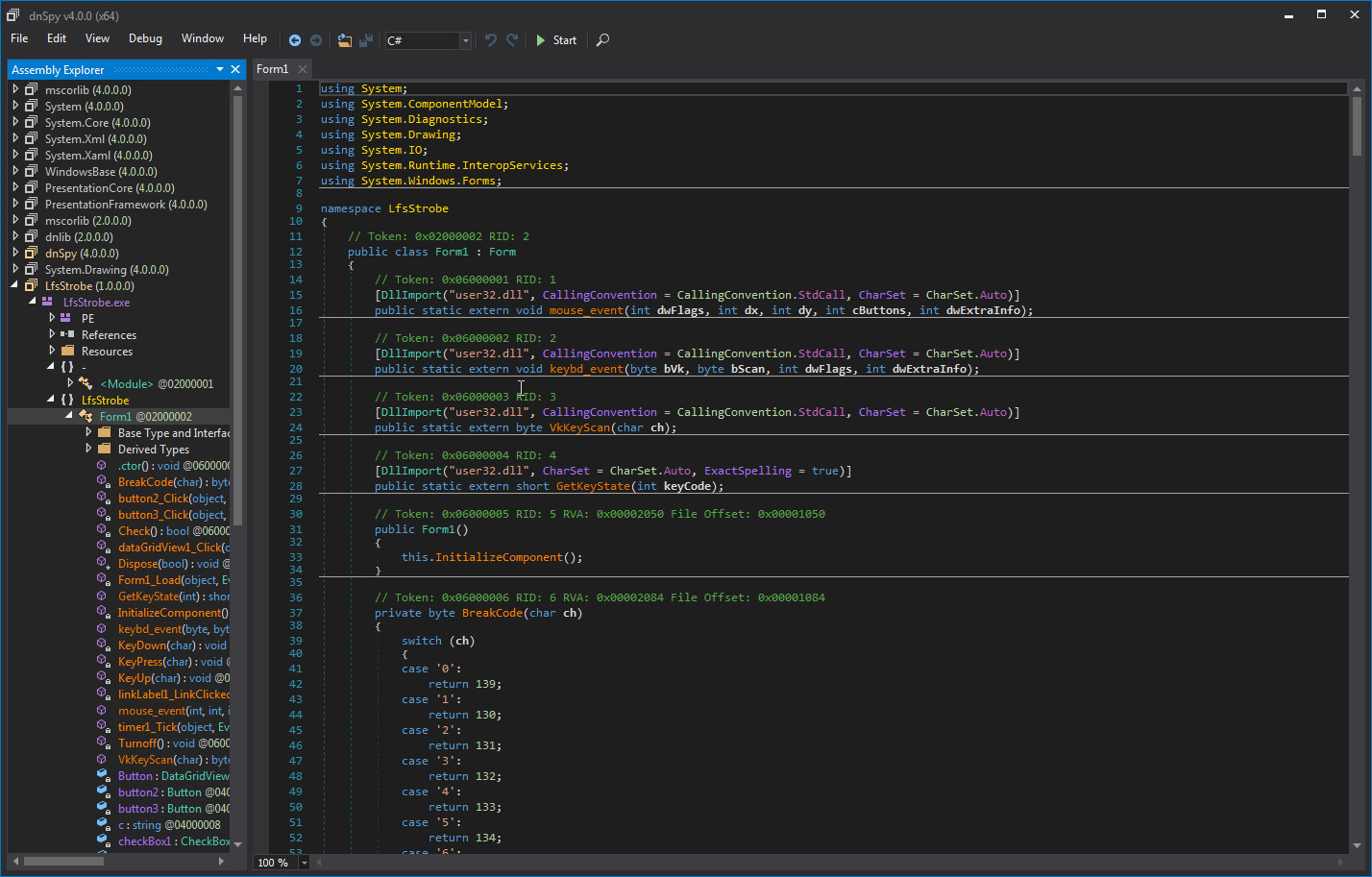Click the References node icon
1372x877 pixels.
coord(66,335)
